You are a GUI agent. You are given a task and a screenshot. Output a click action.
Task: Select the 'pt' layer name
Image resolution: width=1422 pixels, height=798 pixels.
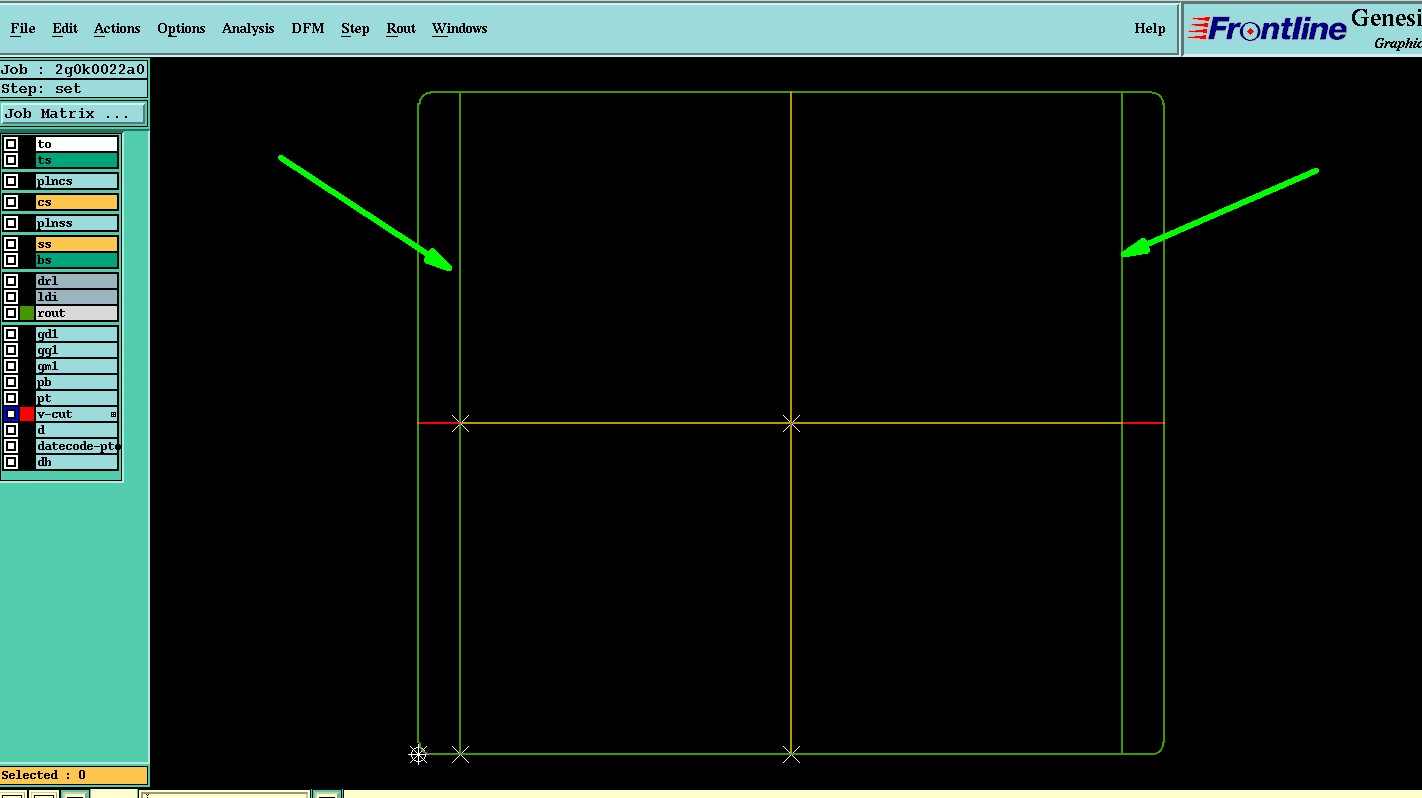77,398
